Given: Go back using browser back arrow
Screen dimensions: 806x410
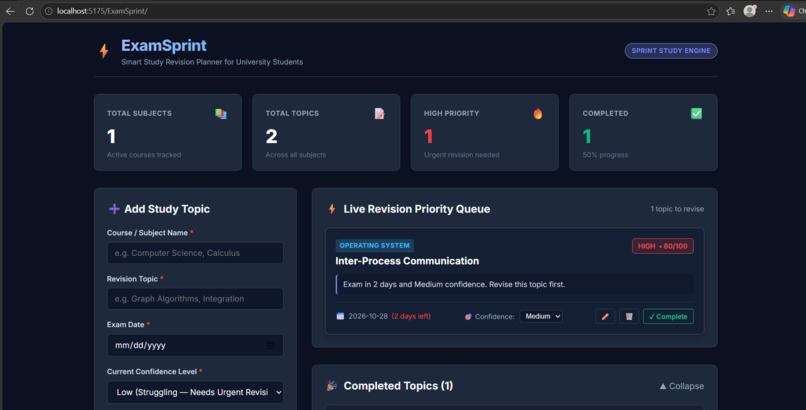Looking at the screenshot, I should 10,11.
